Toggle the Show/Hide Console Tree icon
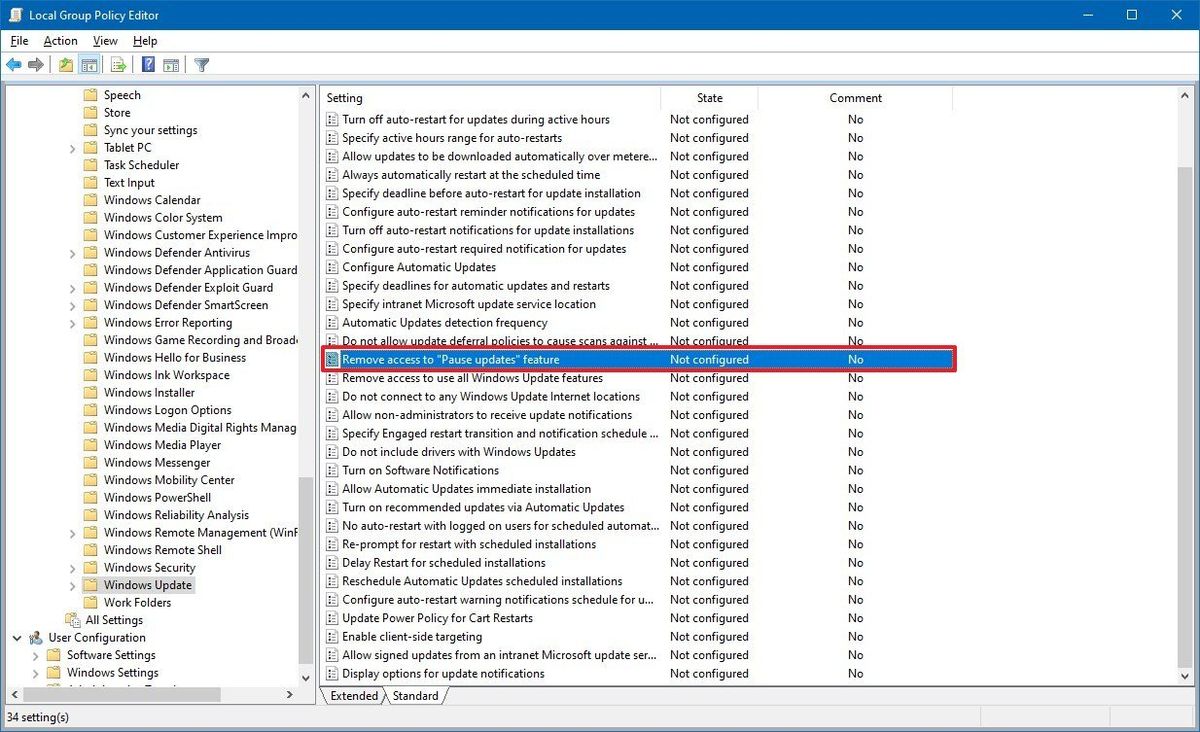The height and width of the screenshot is (732, 1200). pyautogui.click(x=89, y=64)
